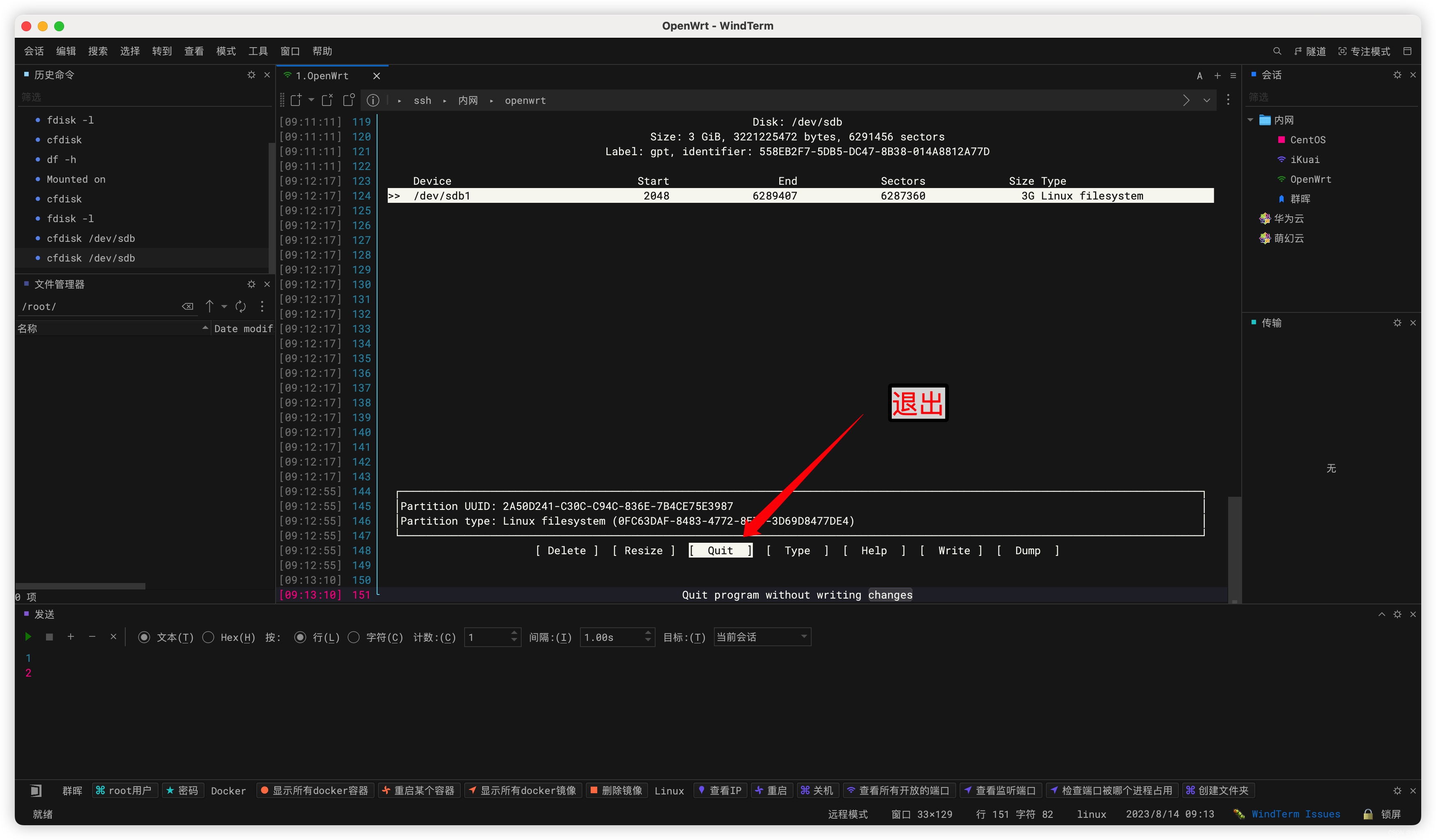Open the 帮助 menu
1436x840 pixels.
click(x=322, y=51)
